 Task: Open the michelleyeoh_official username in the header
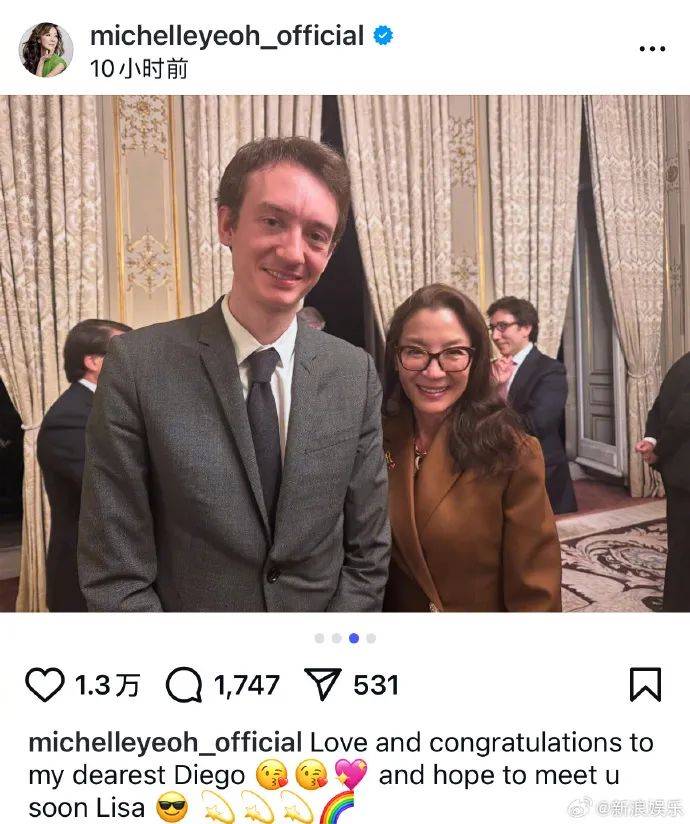pos(227,36)
